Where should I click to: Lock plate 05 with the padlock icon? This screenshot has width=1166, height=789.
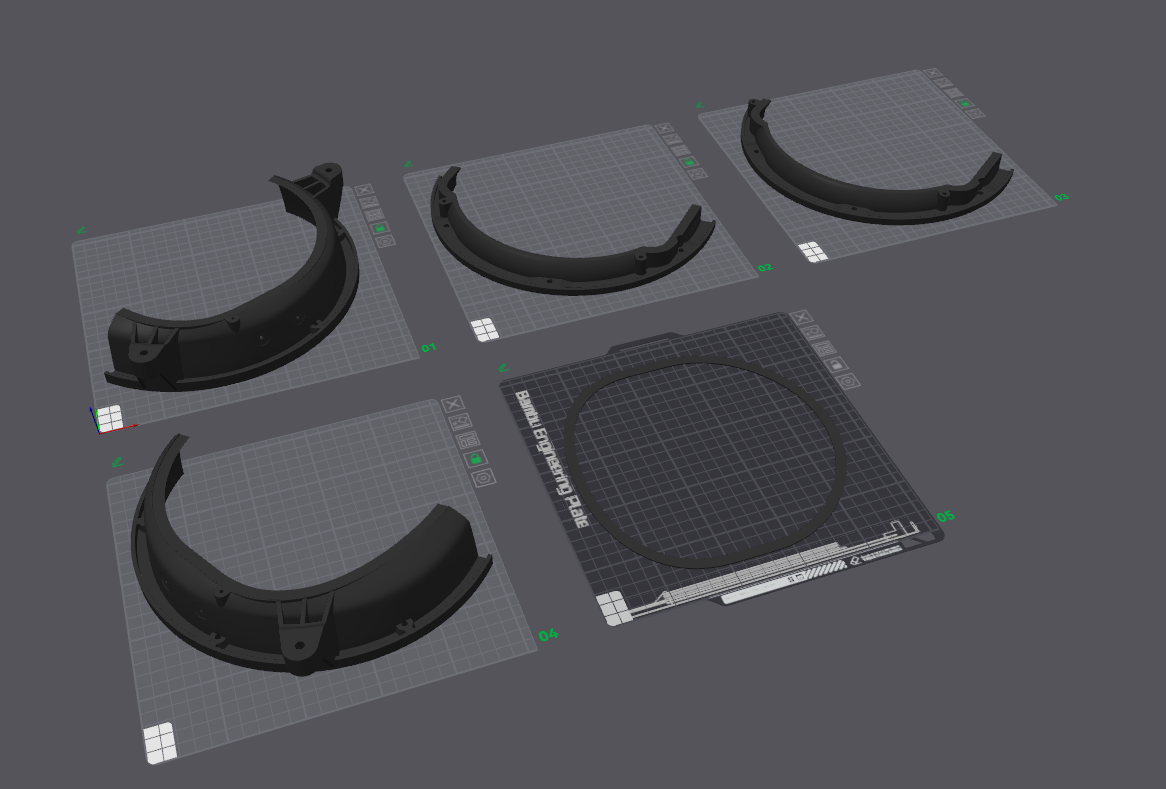click(836, 365)
